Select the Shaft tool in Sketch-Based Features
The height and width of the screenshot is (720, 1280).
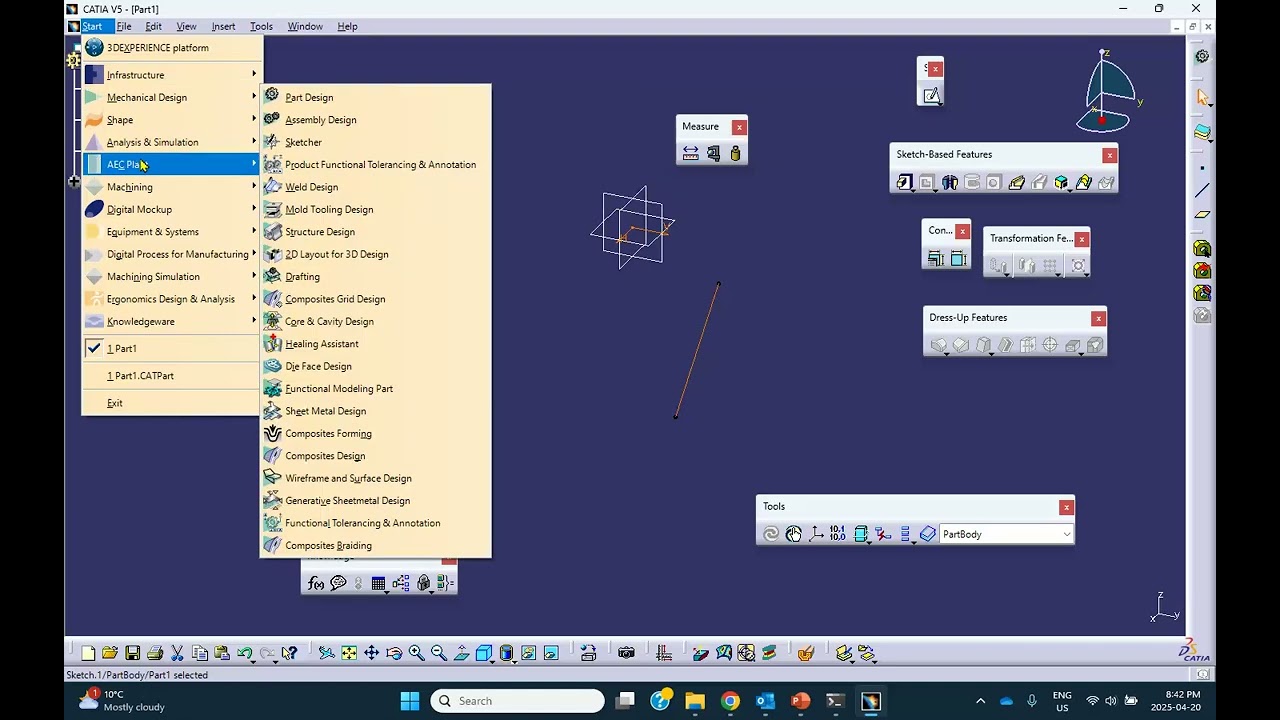click(x=950, y=182)
